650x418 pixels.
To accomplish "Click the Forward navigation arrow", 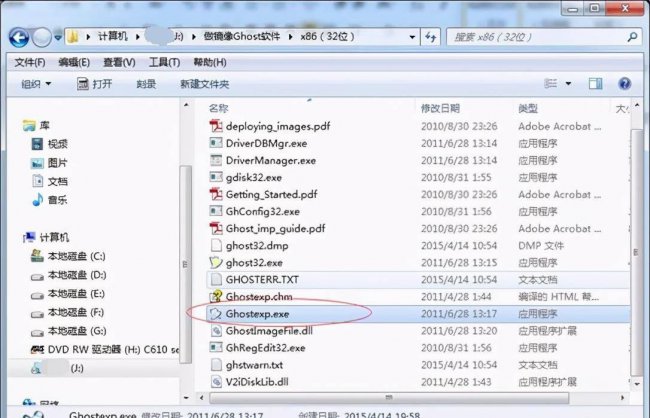I will [41, 38].
